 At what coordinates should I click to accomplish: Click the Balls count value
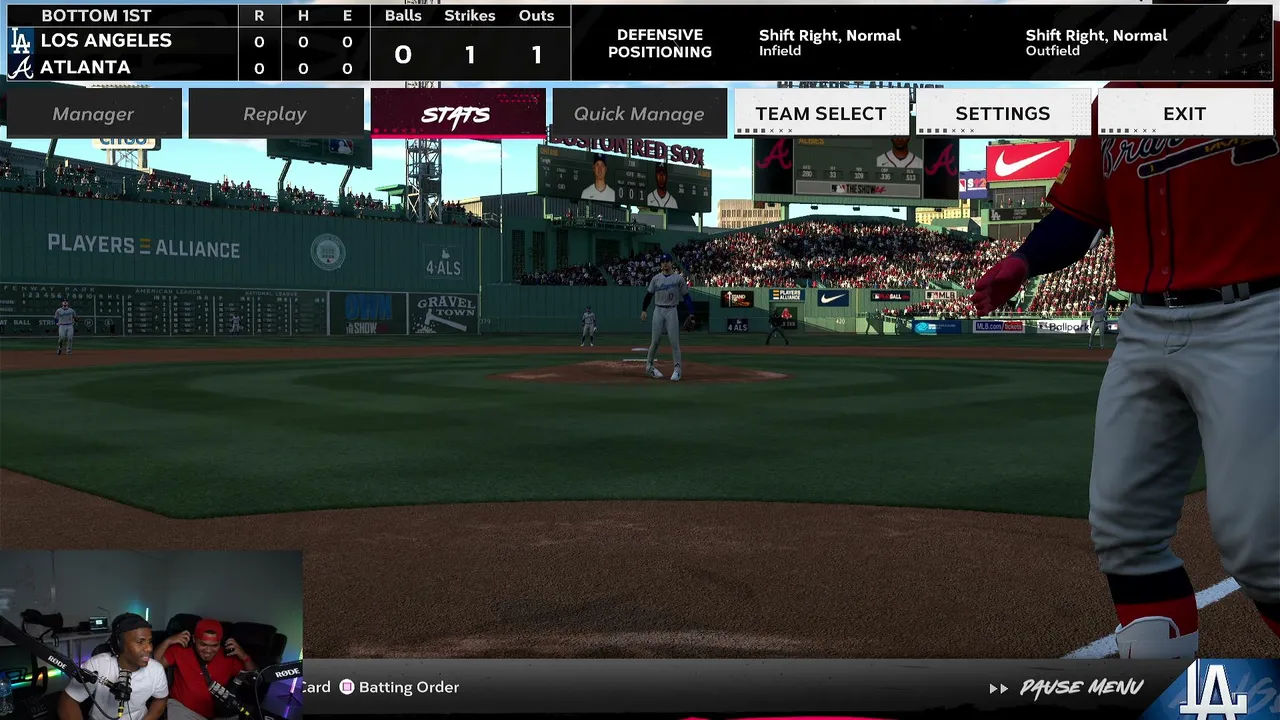403,54
